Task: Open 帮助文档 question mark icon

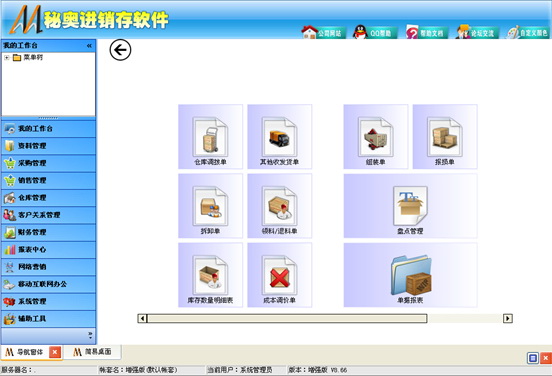Action: (x=426, y=33)
